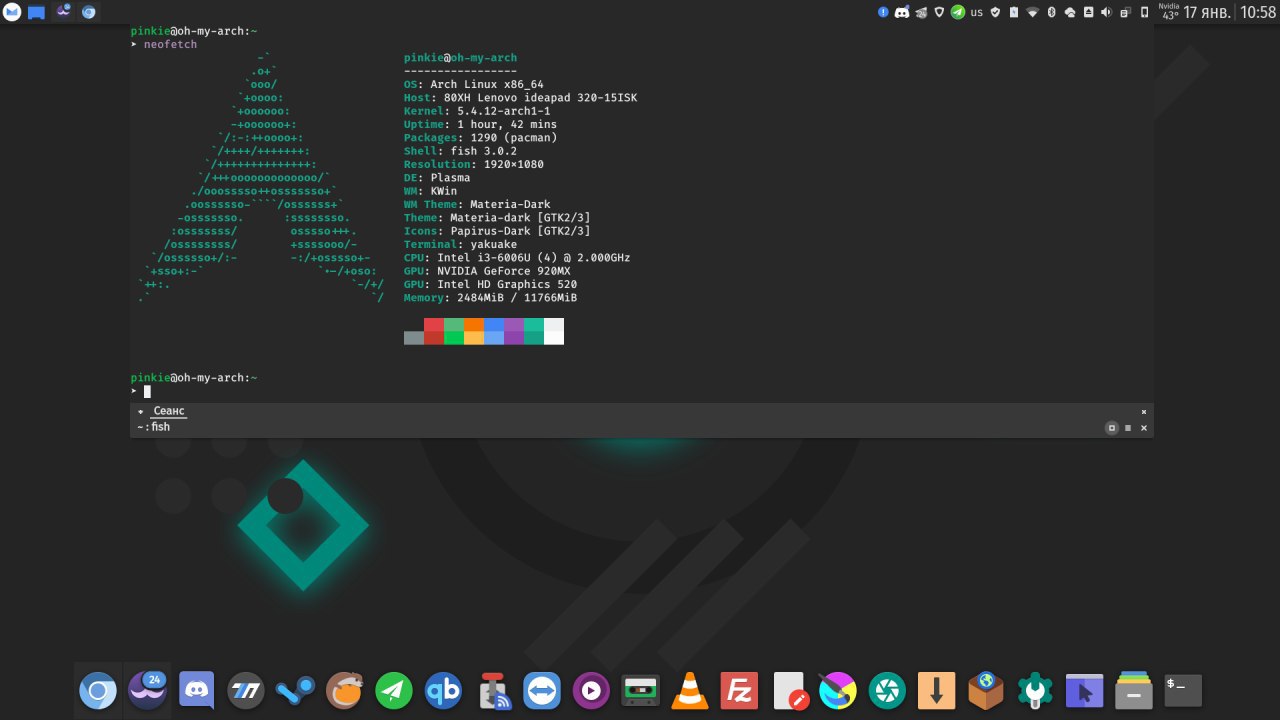Close the Сеанс tab with its x button

click(1144, 411)
